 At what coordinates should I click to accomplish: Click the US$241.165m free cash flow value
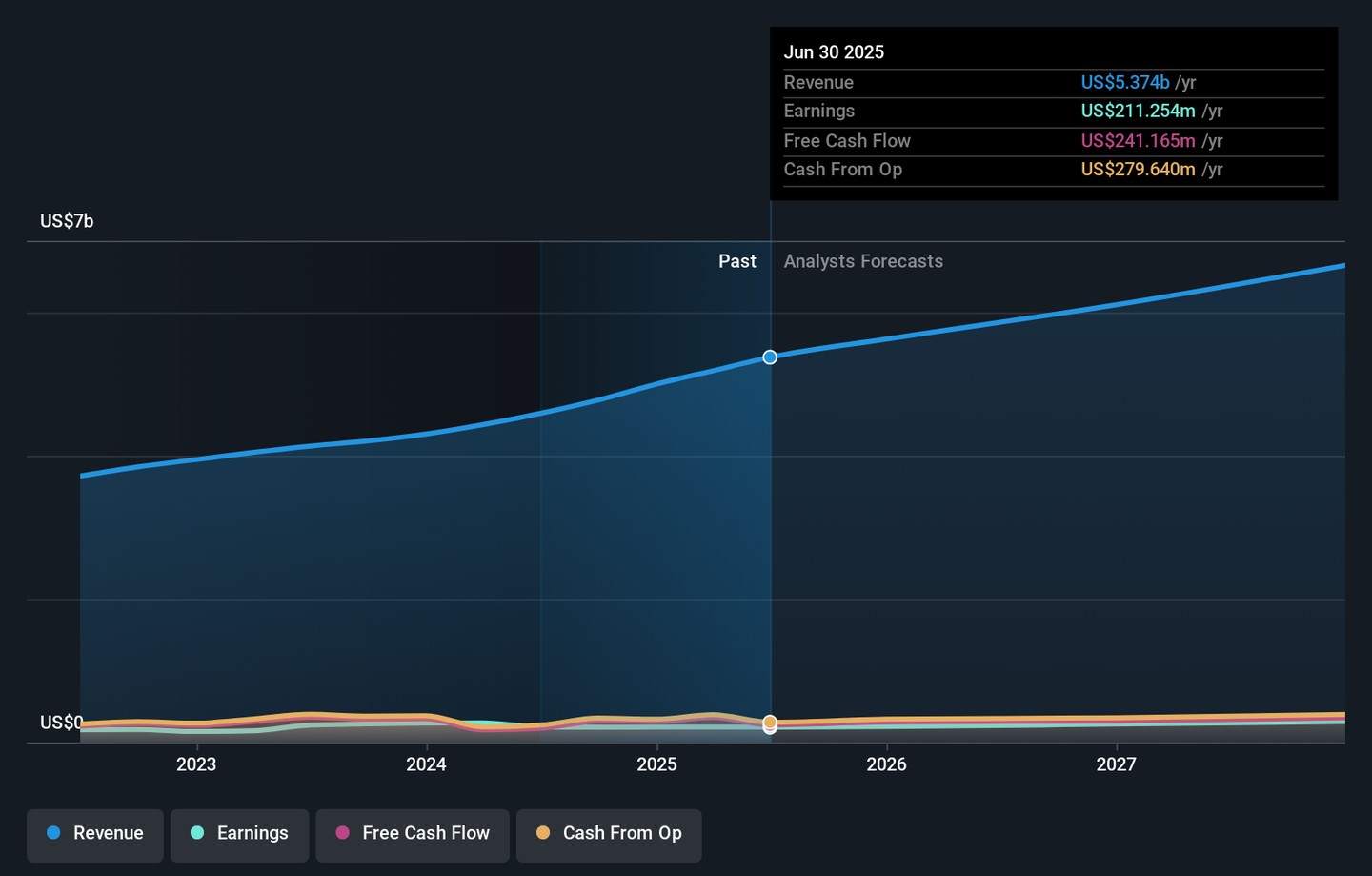[x=1138, y=141]
